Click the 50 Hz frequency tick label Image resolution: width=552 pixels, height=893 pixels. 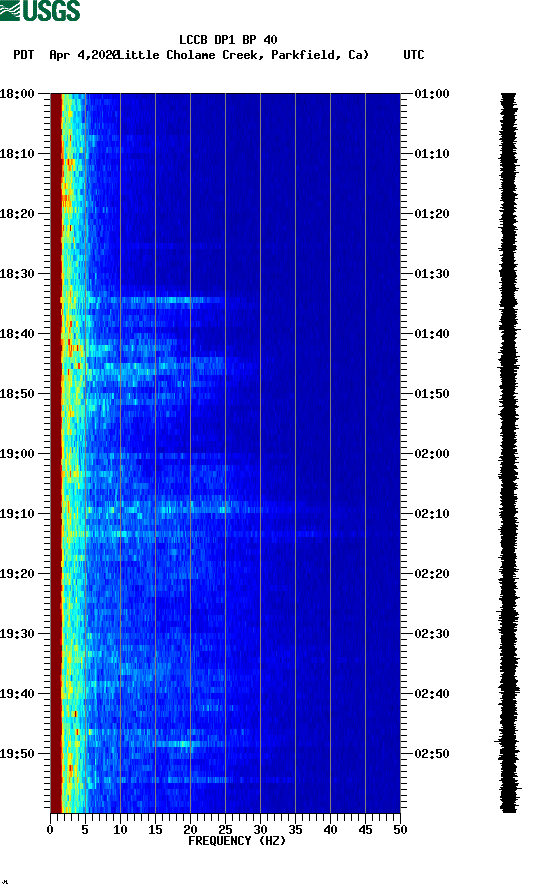(400, 830)
